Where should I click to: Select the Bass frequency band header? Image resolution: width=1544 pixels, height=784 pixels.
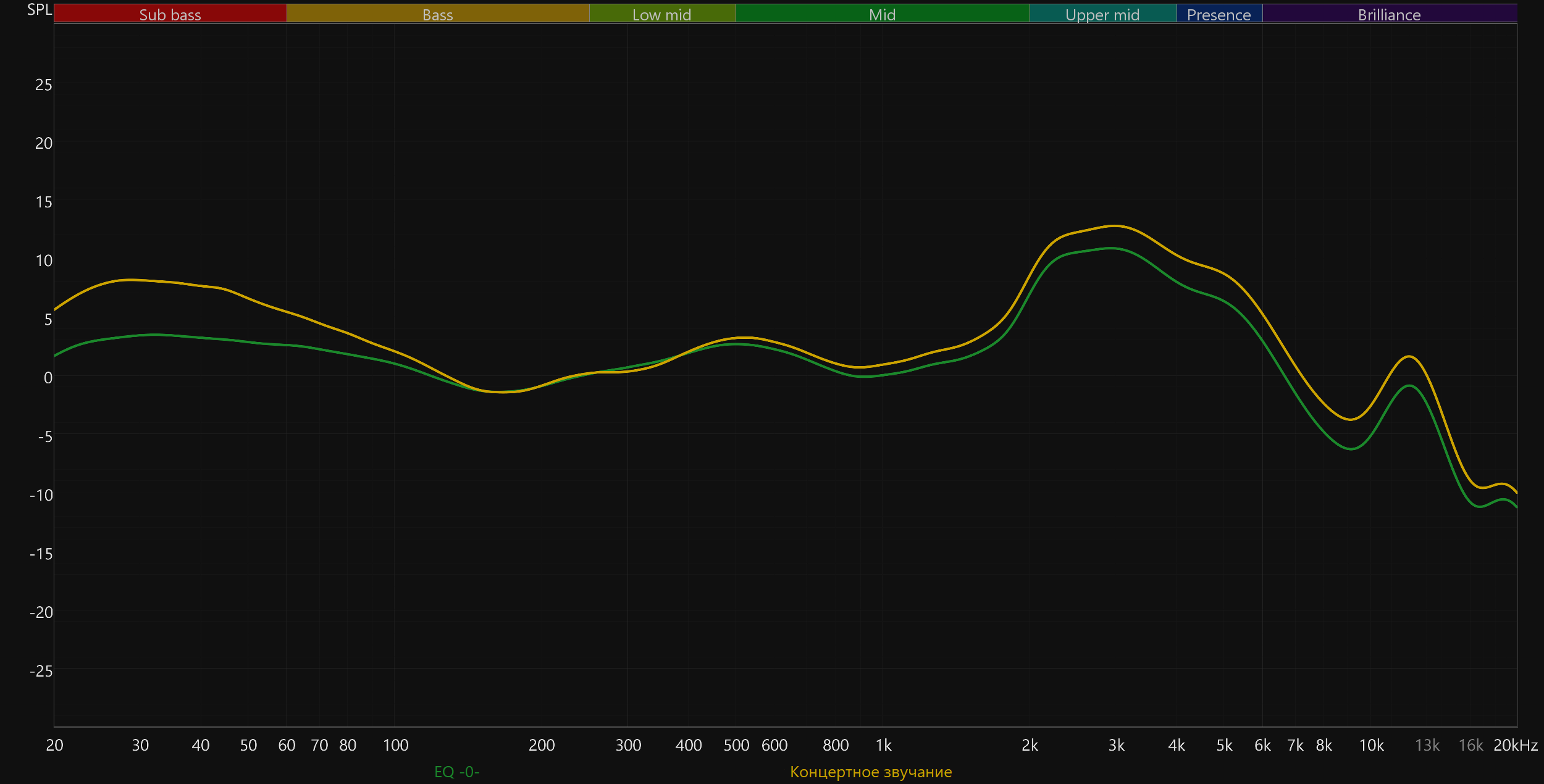tap(437, 14)
